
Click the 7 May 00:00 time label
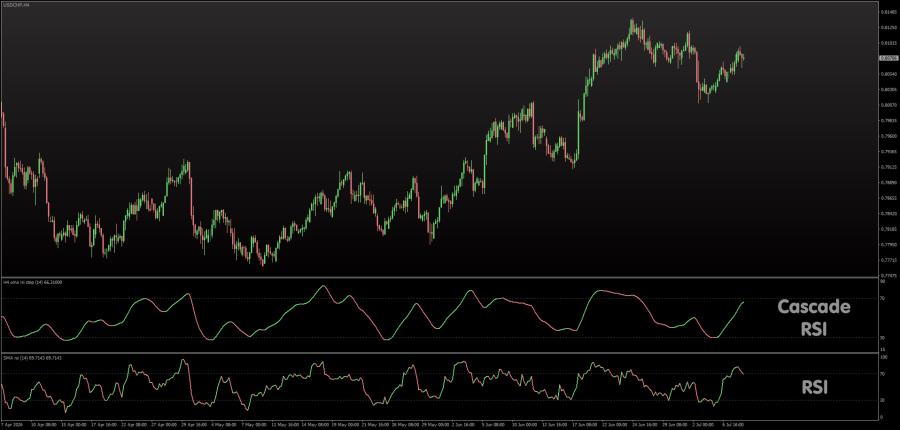[254, 425]
